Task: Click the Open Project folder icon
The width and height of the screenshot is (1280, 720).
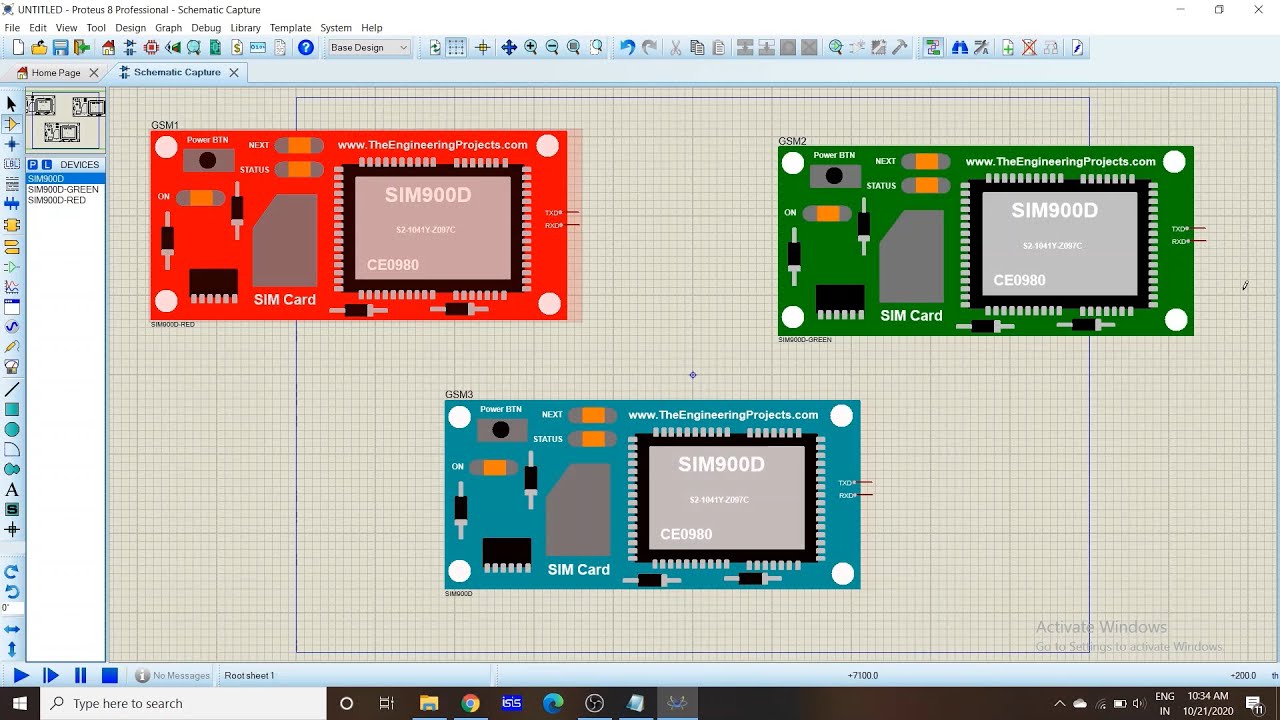Action: (x=39, y=48)
